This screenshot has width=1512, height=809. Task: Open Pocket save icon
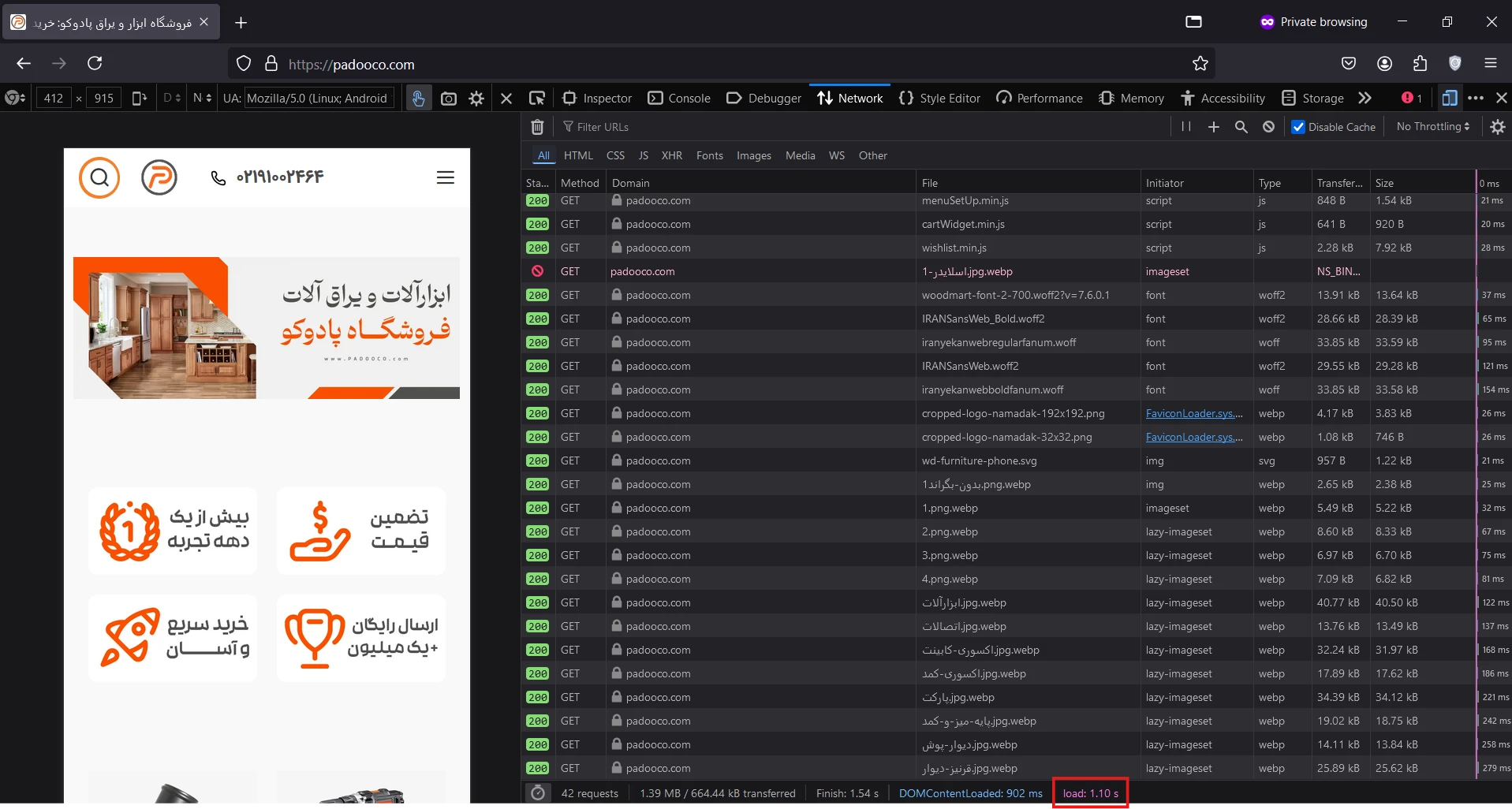pos(1349,63)
